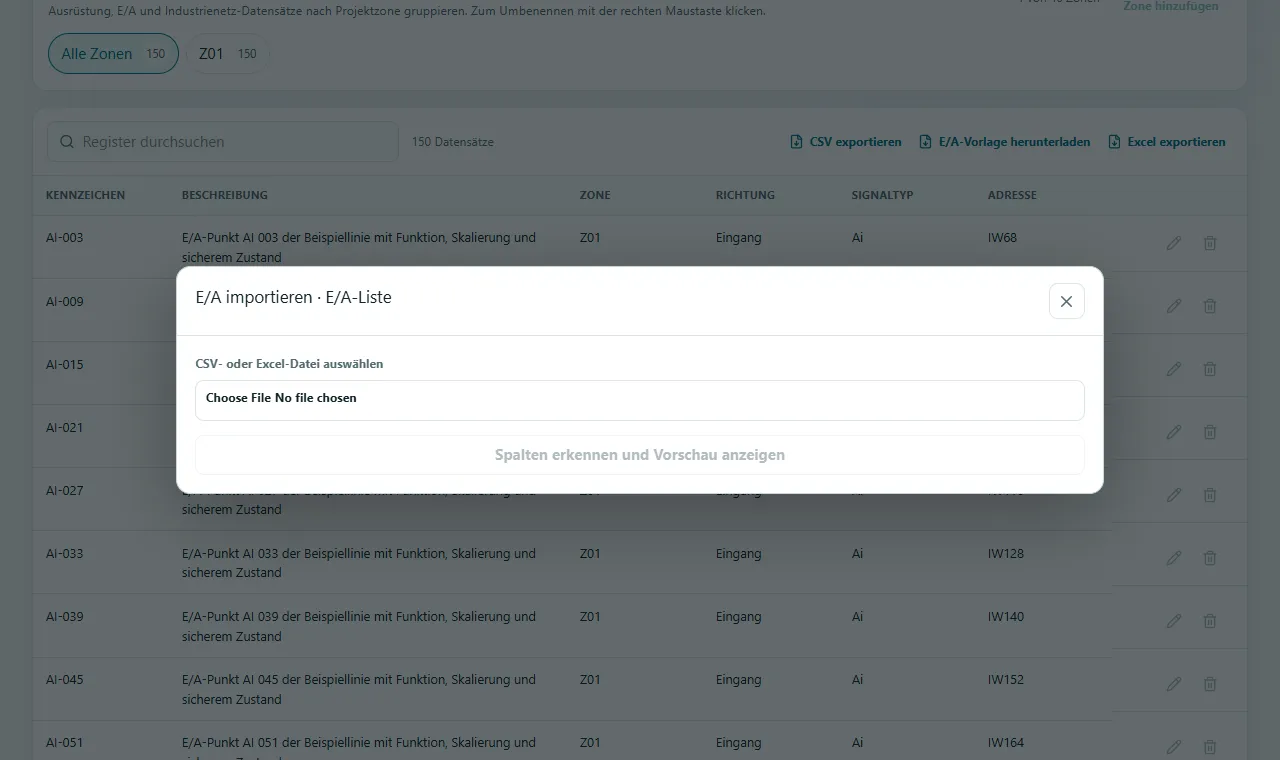Screen dimensions: 1280x760
Task: Click the KENNZEICHEN column header
Action: (86, 195)
